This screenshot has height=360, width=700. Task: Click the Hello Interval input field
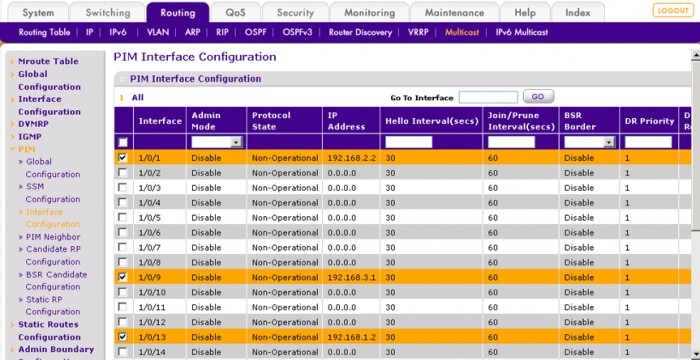pyautogui.click(x=408, y=142)
